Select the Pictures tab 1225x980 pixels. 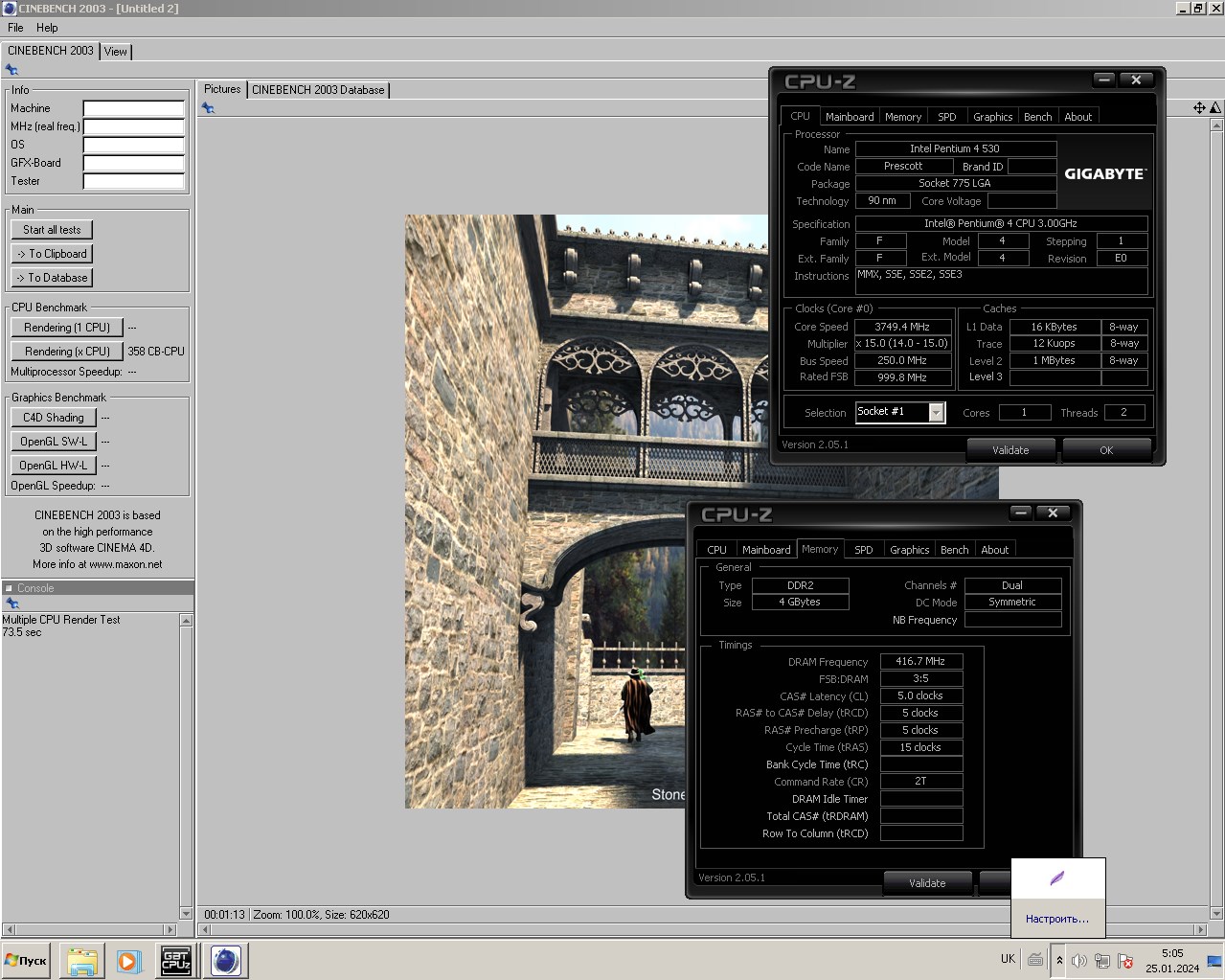point(222,89)
